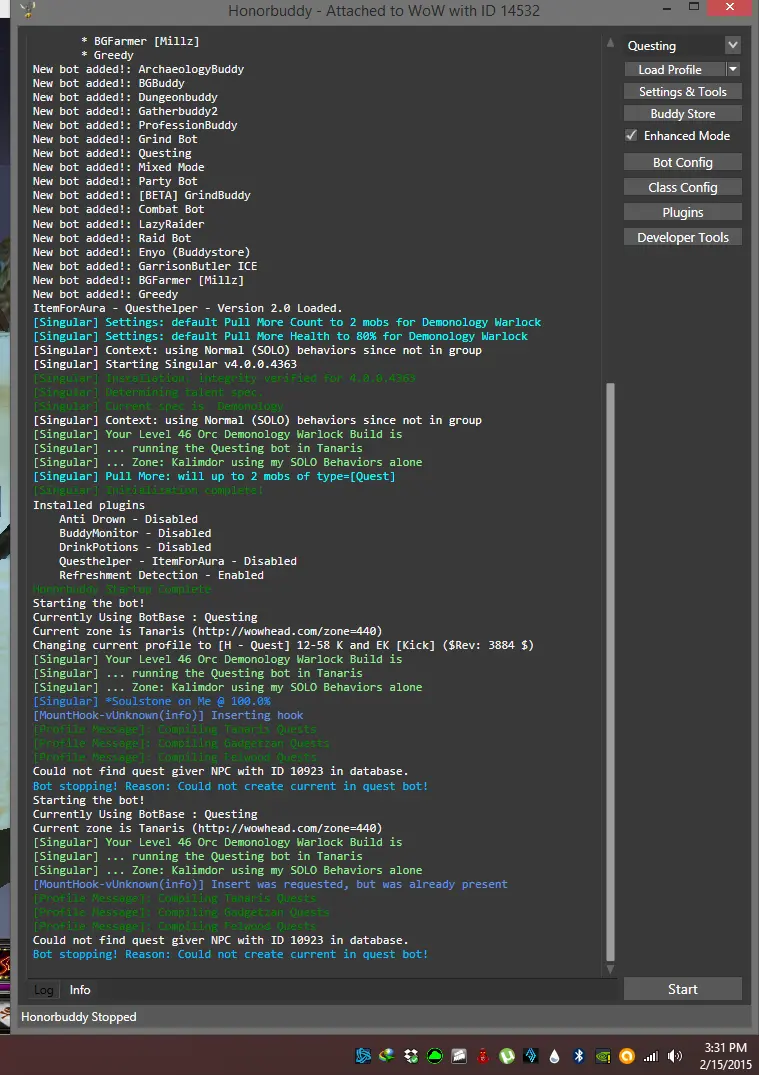
Task: Toggle the Enhanced Mode checkbox
Action: [631, 136]
